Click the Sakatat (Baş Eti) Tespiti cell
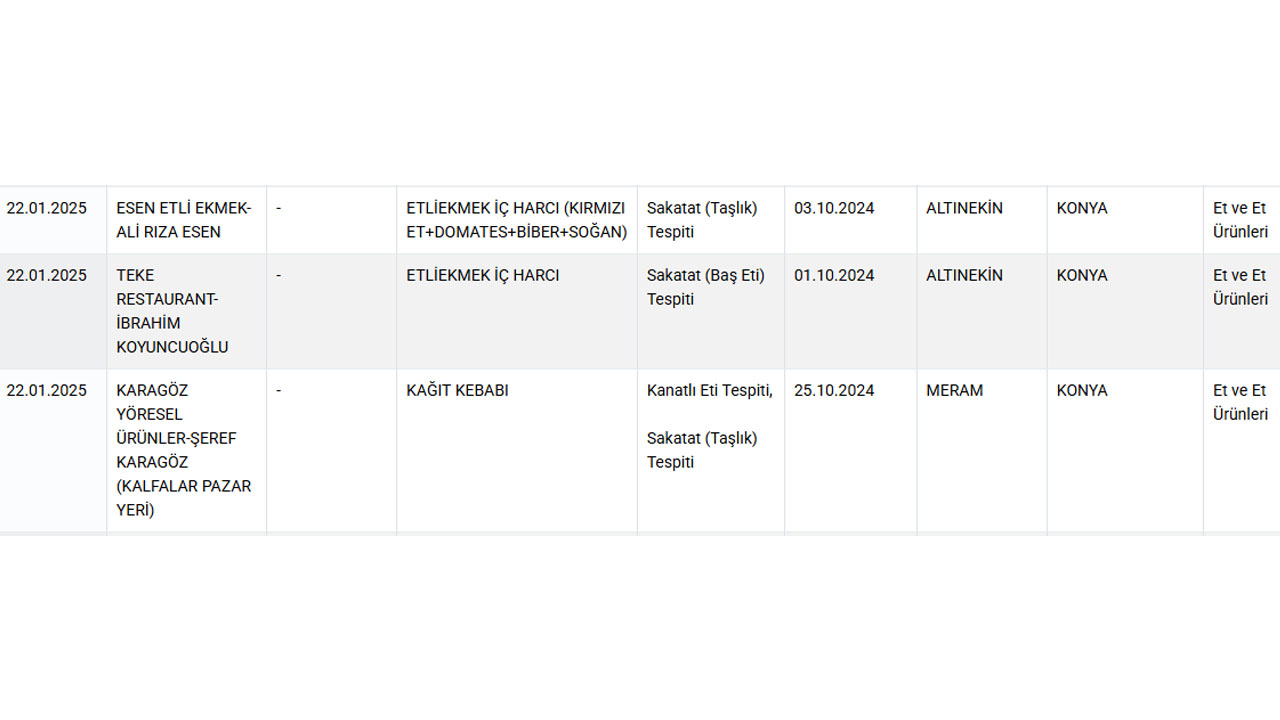 click(705, 287)
